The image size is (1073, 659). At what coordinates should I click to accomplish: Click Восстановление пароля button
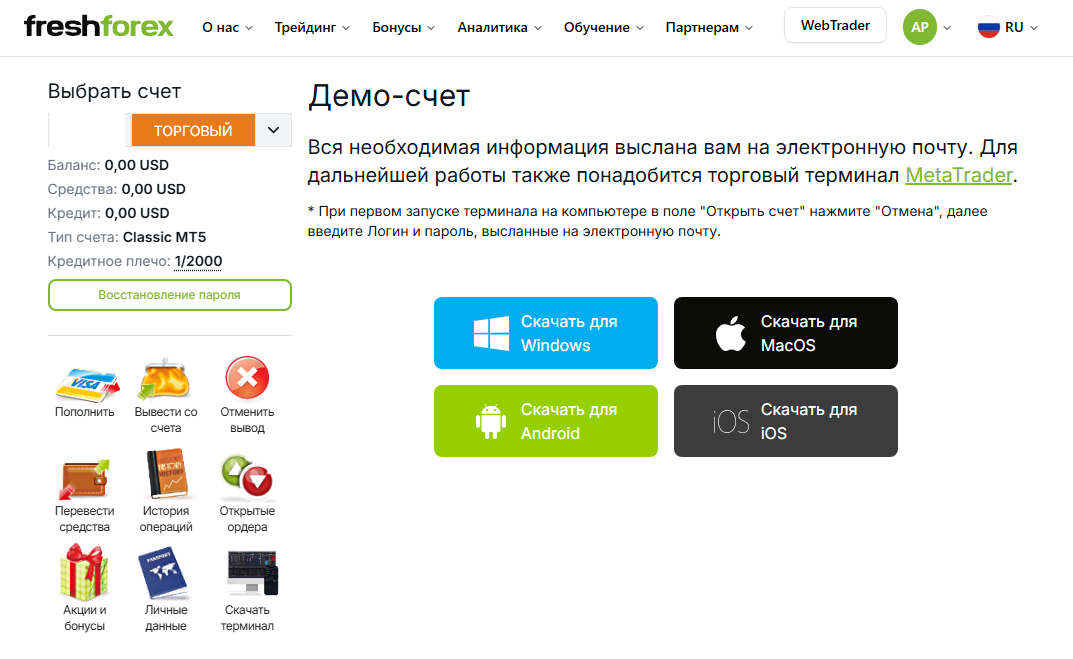(x=170, y=295)
